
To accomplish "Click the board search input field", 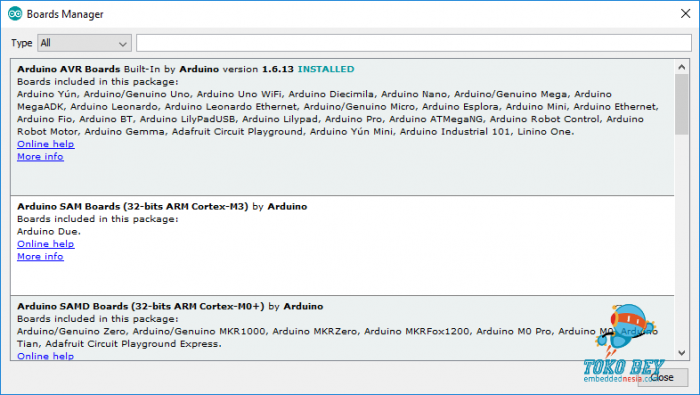I will pyautogui.click(x=414, y=43).
